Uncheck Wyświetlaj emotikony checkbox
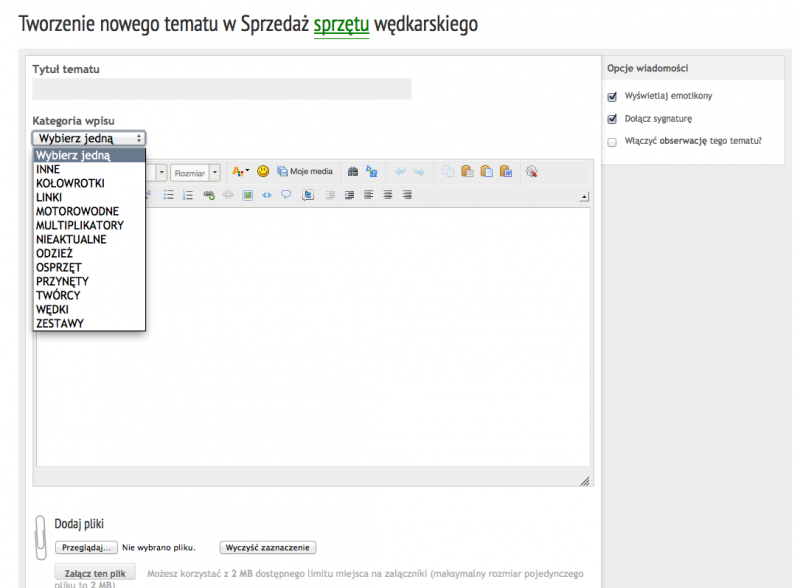Image resolution: width=800 pixels, height=588 pixels. click(612, 96)
